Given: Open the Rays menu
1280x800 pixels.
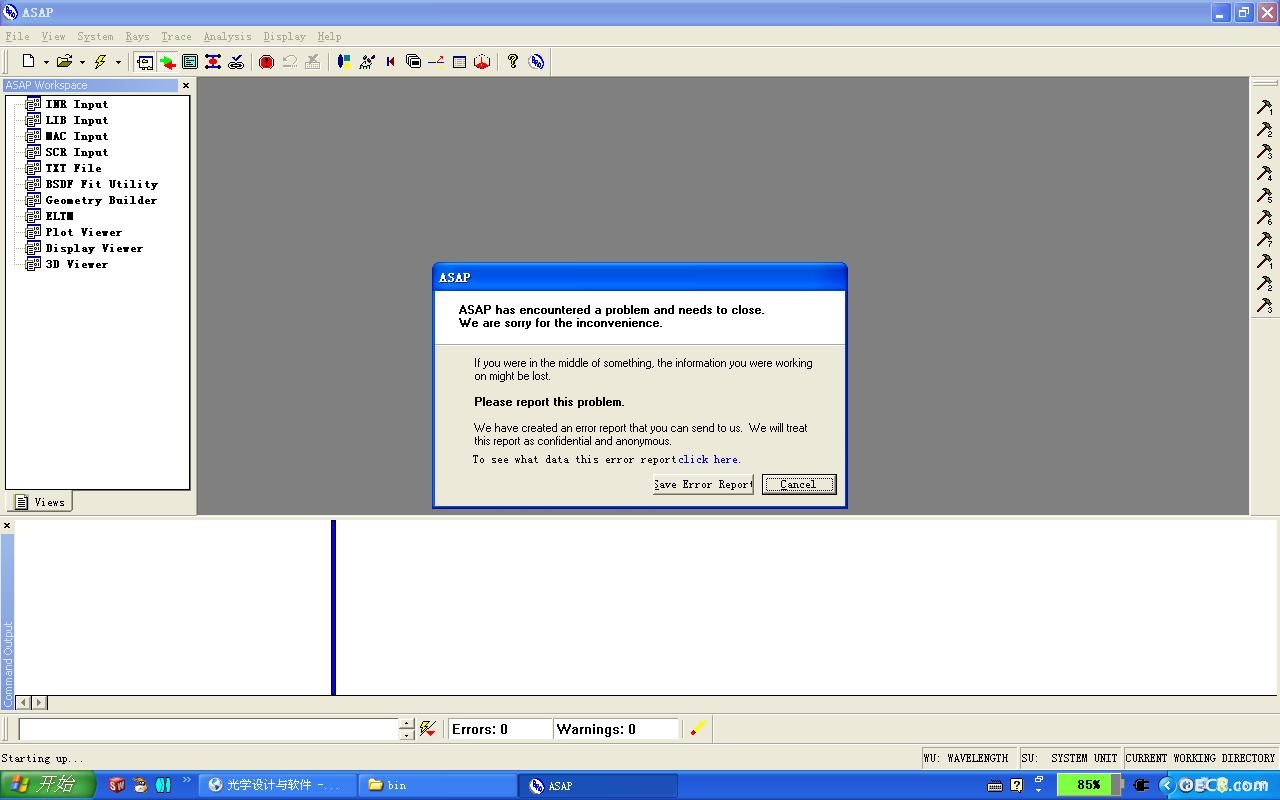Looking at the screenshot, I should 137,37.
